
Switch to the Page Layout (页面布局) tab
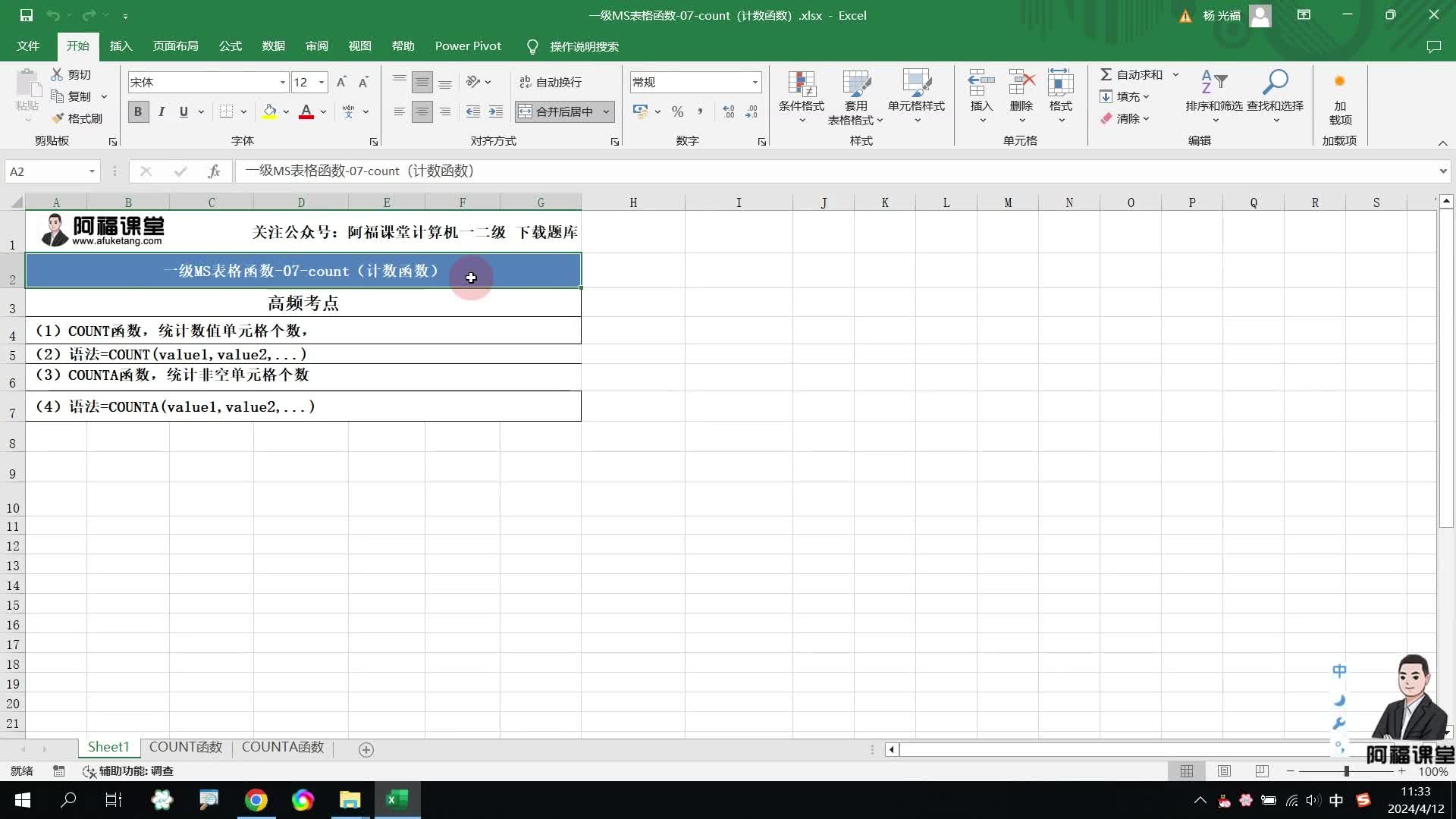pos(176,46)
